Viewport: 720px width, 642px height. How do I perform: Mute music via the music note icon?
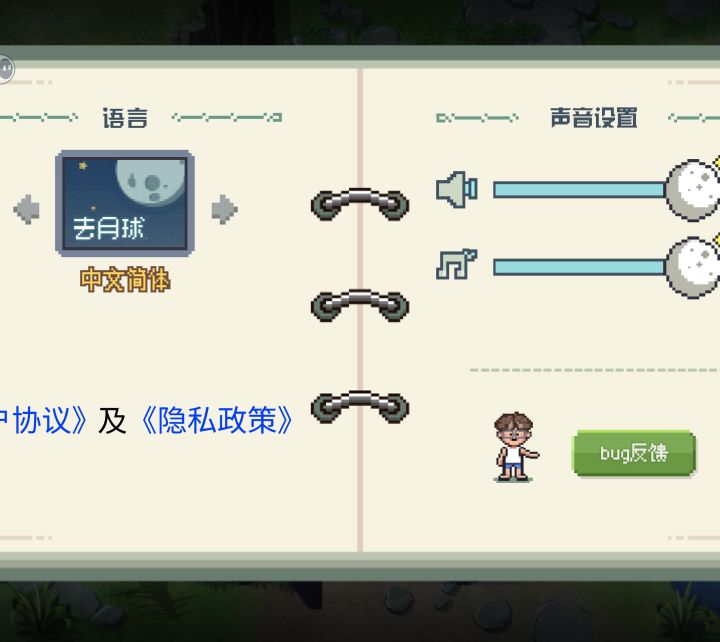click(456, 265)
